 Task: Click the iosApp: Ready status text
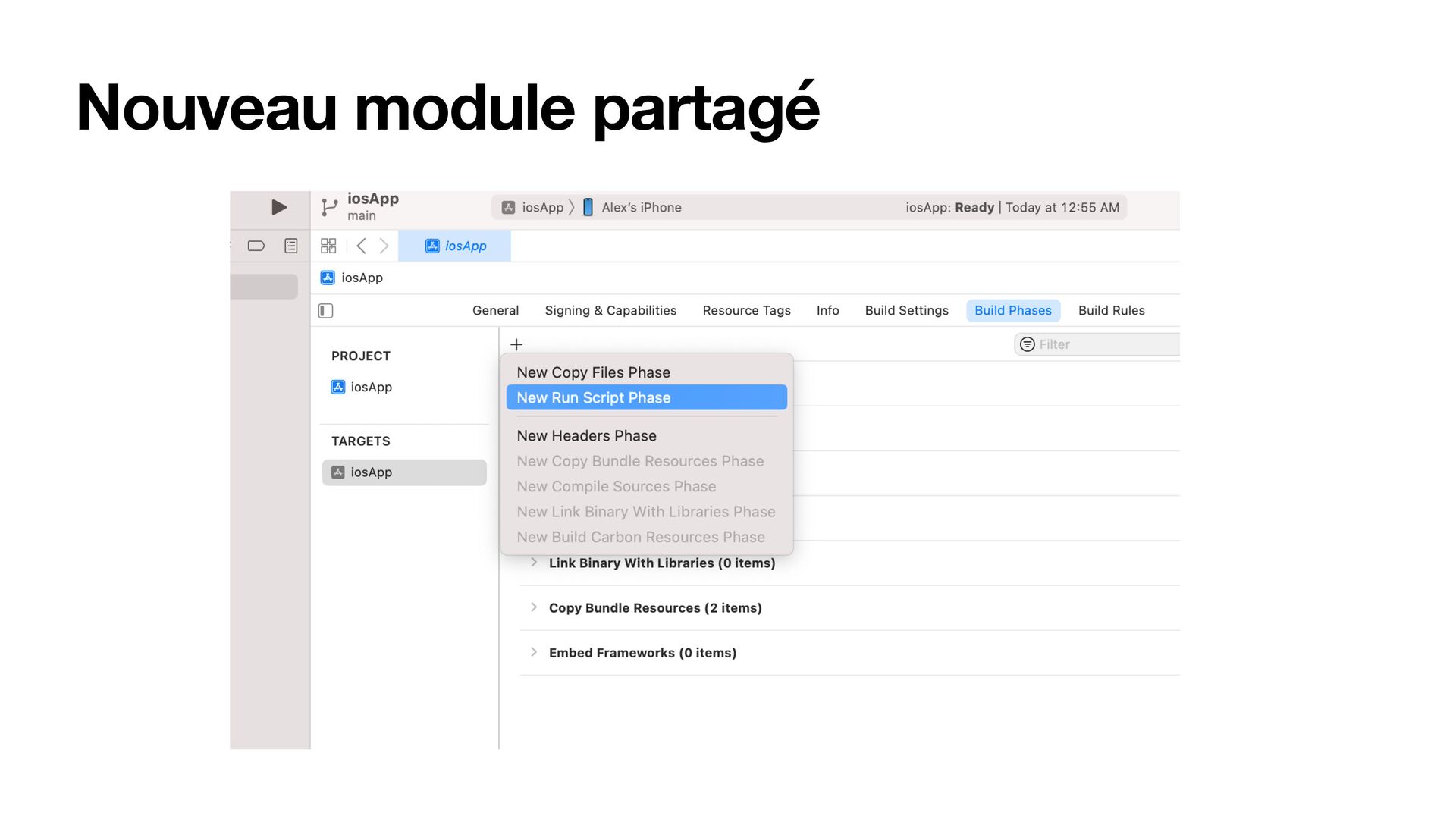point(949,207)
